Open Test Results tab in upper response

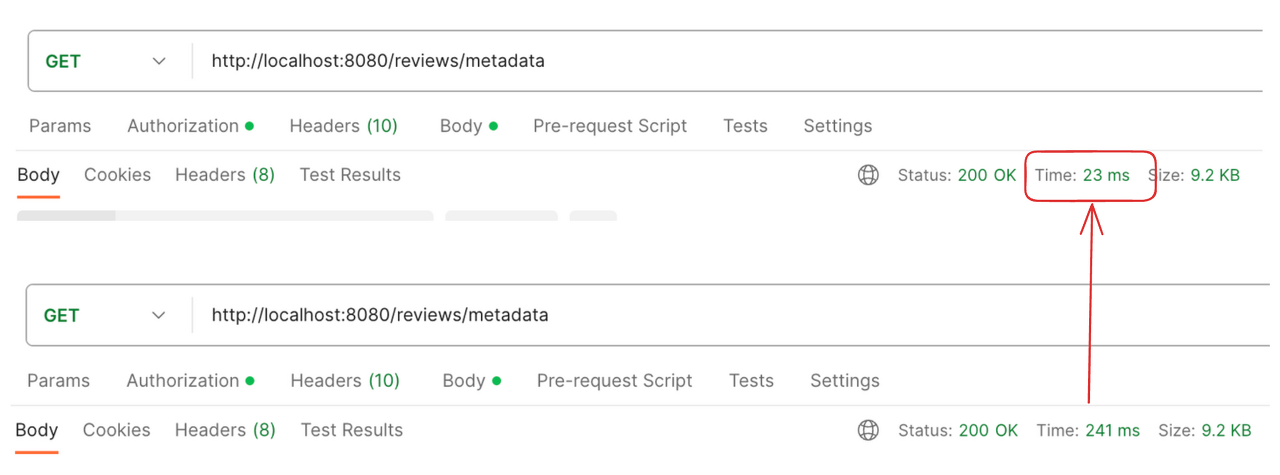[x=350, y=175]
